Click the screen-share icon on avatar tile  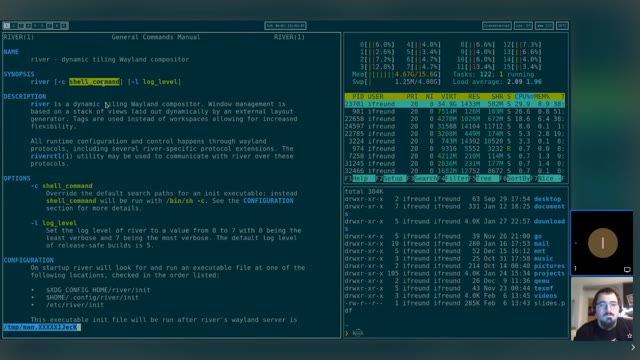[x=627, y=269]
